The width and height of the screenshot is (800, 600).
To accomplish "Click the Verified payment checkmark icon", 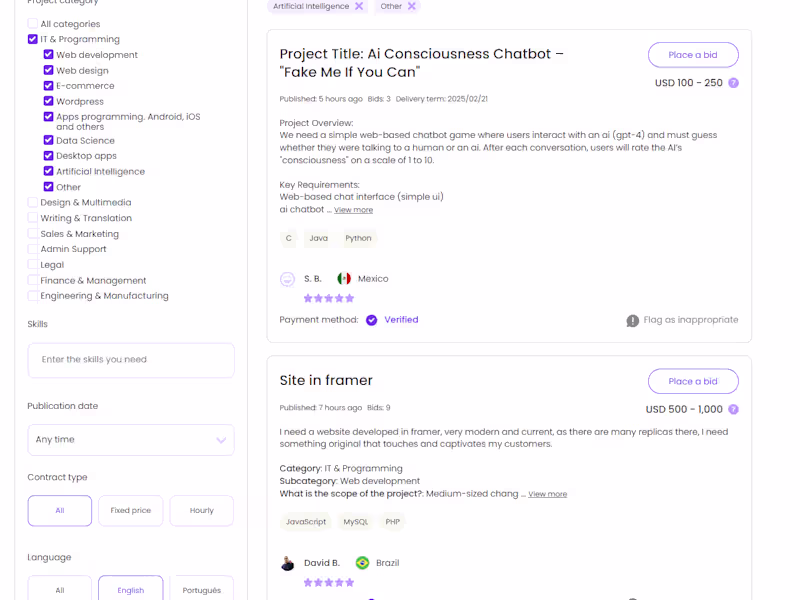I will pos(371,320).
